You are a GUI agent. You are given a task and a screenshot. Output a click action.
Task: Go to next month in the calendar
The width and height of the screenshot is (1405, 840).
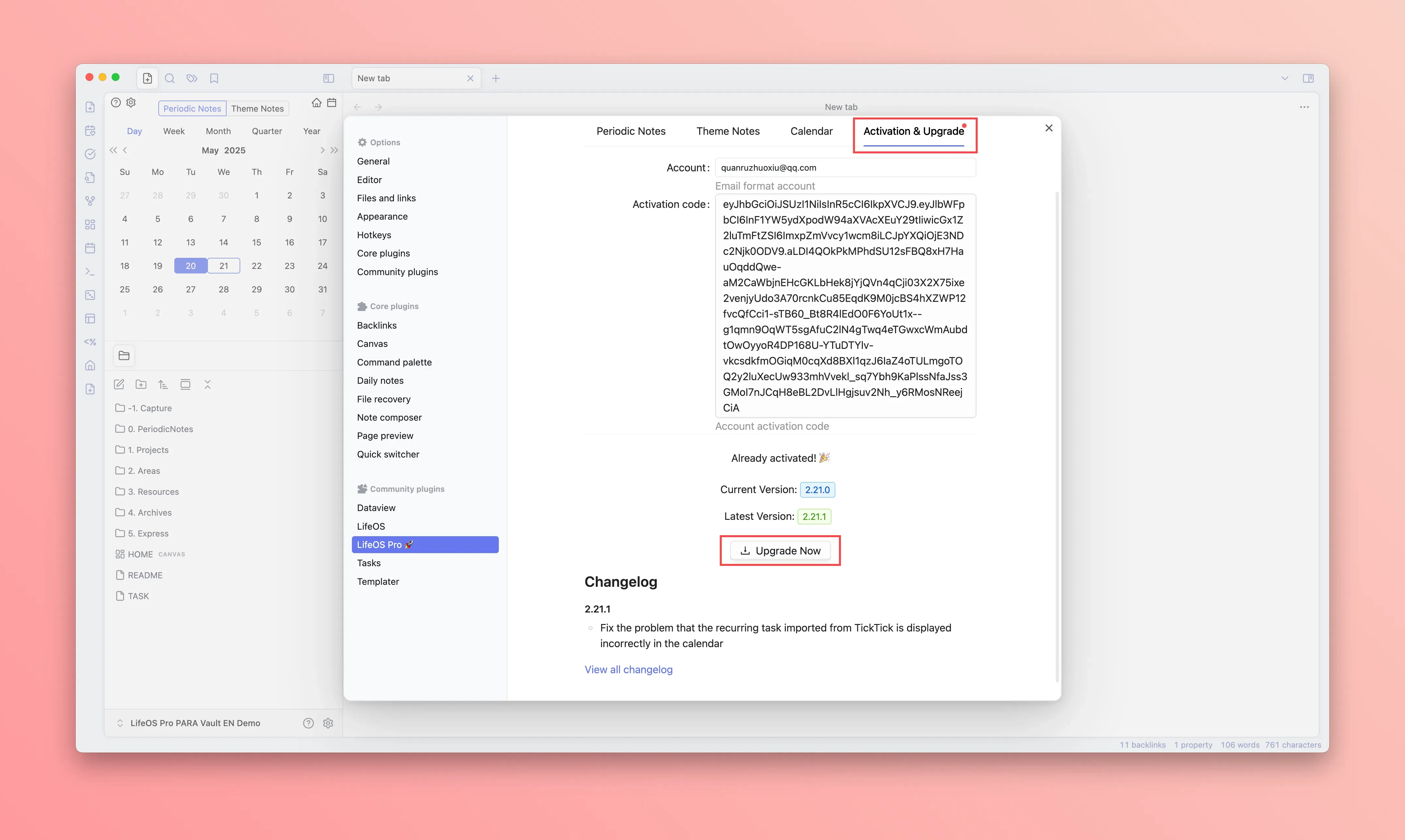(x=322, y=150)
